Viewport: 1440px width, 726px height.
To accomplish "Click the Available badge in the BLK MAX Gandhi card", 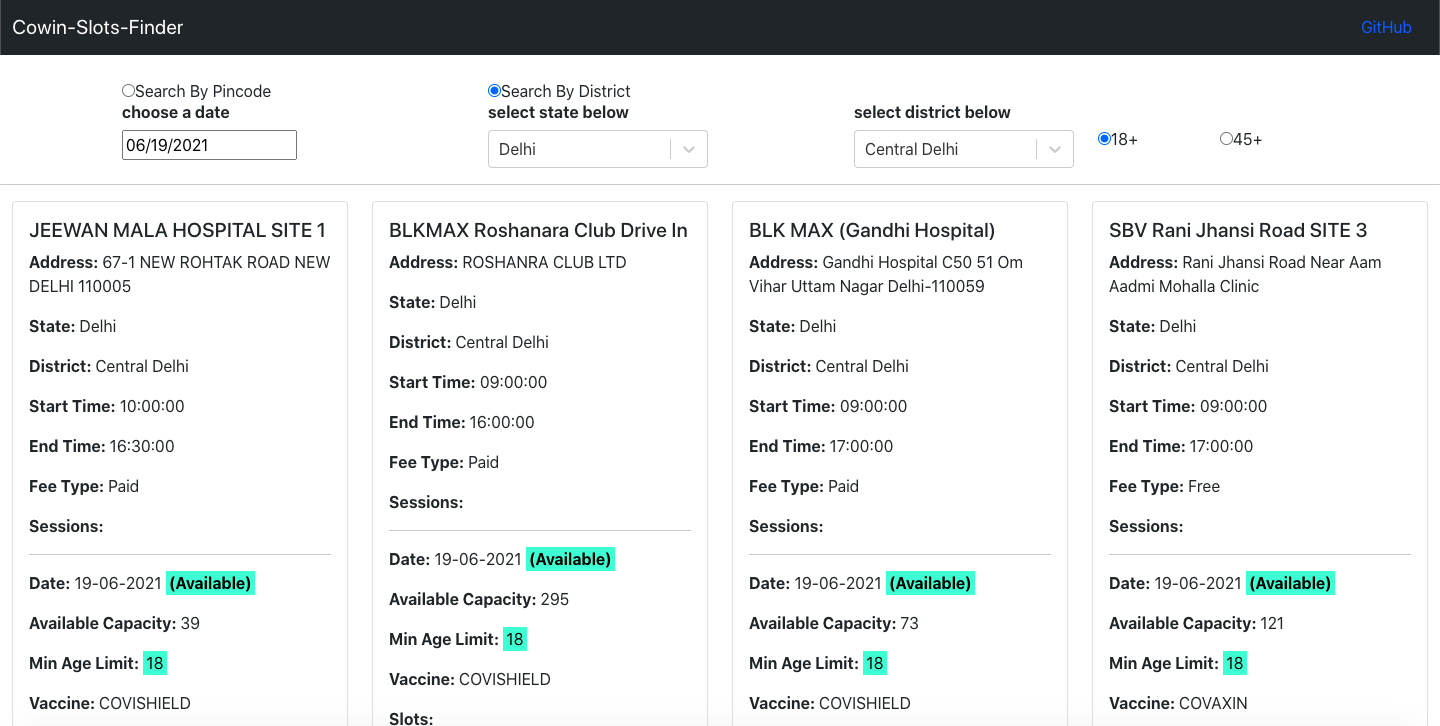I will click(x=930, y=583).
